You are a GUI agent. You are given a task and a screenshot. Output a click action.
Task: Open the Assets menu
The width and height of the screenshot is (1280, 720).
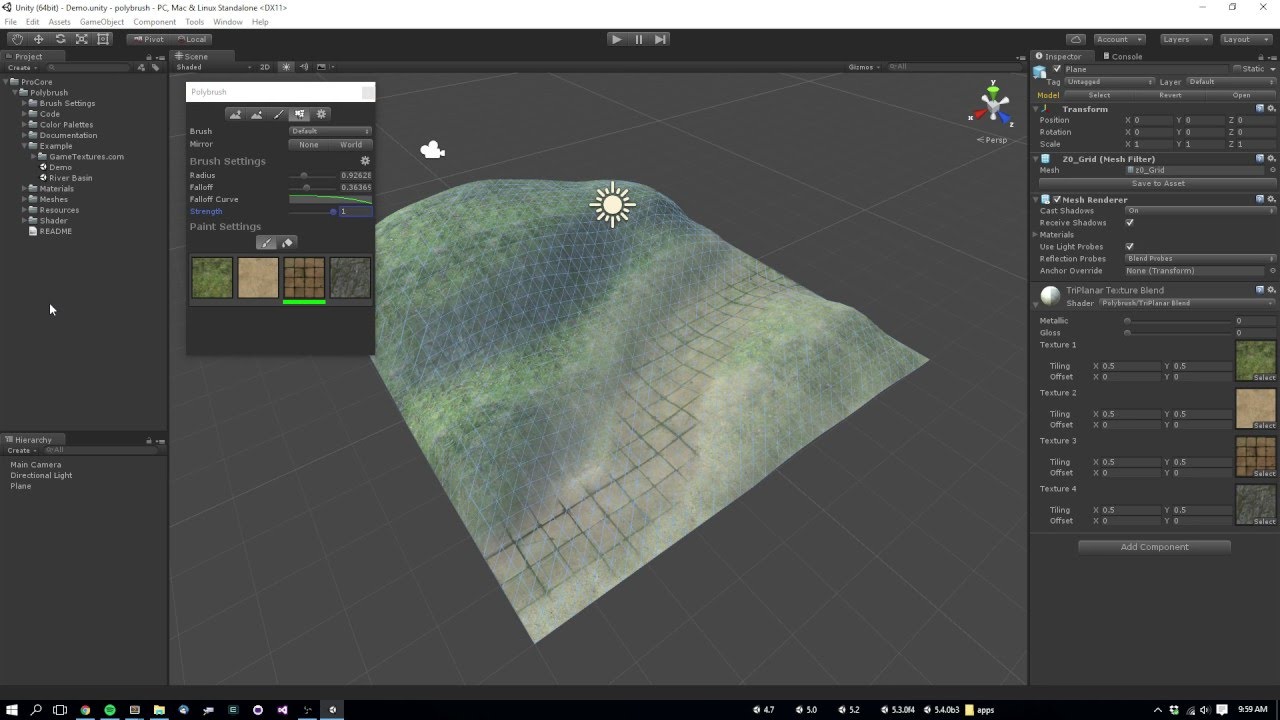[x=60, y=21]
